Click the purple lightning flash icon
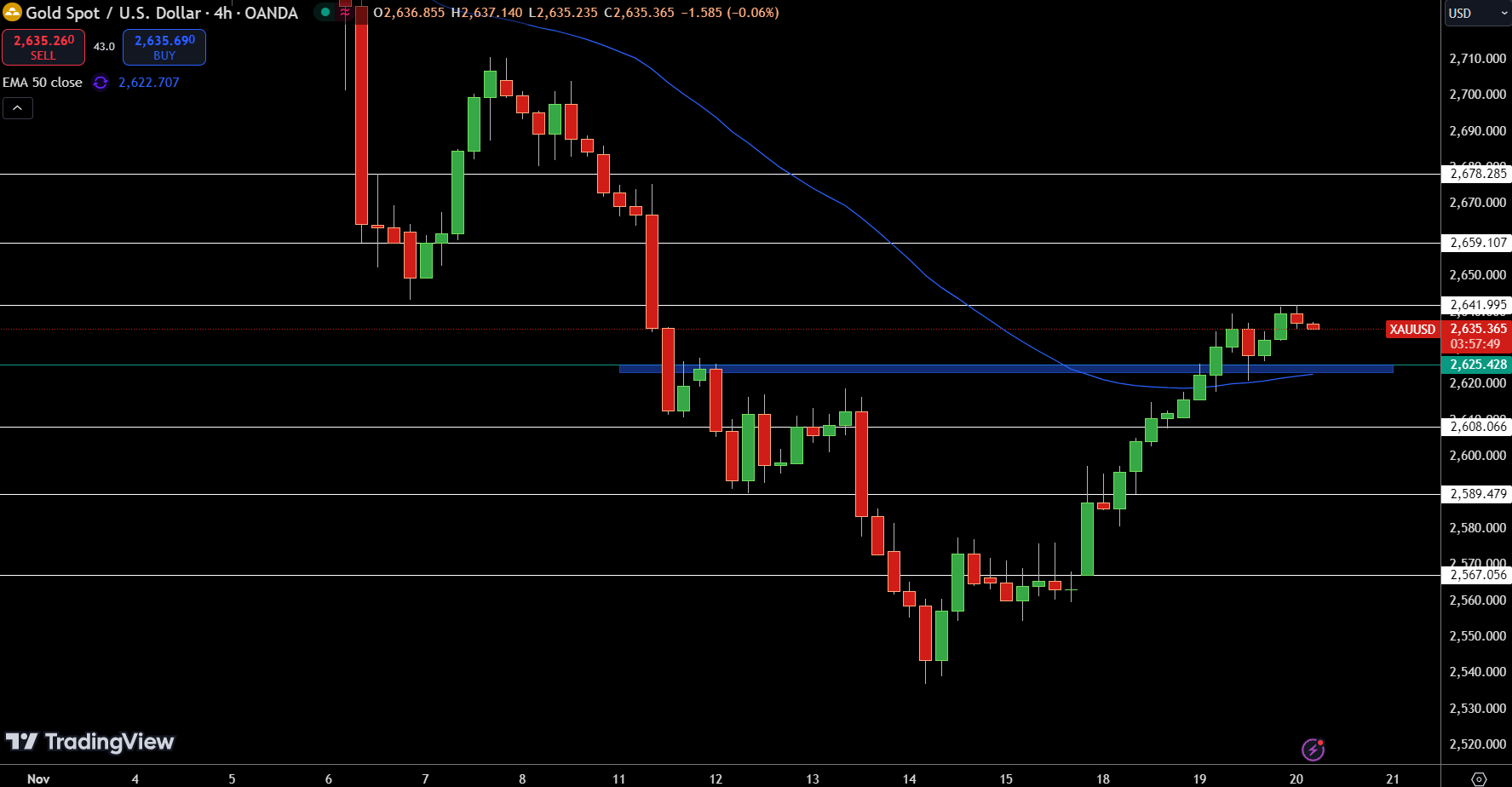 [x=1313, y=750]
